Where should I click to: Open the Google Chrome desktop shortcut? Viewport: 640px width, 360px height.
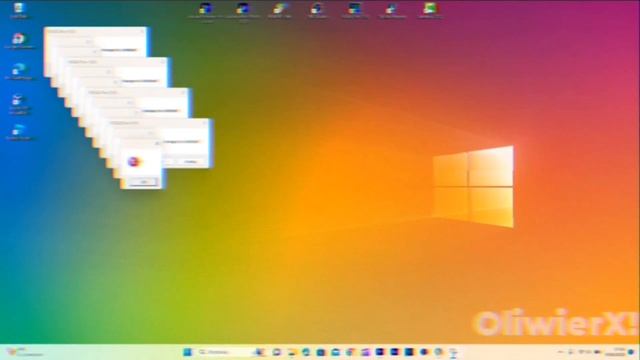tap(18, 41)
